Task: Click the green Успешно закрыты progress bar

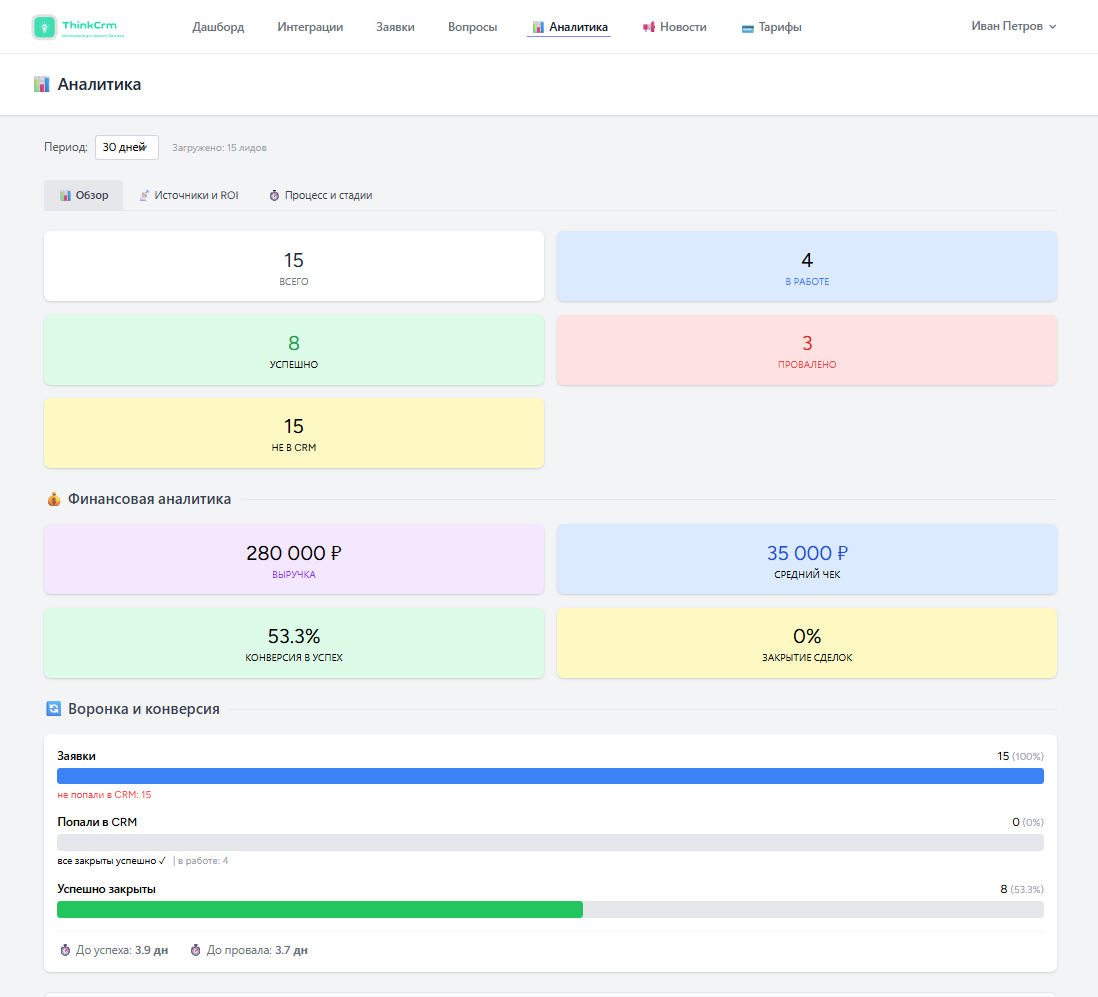Action: [320, 909]
